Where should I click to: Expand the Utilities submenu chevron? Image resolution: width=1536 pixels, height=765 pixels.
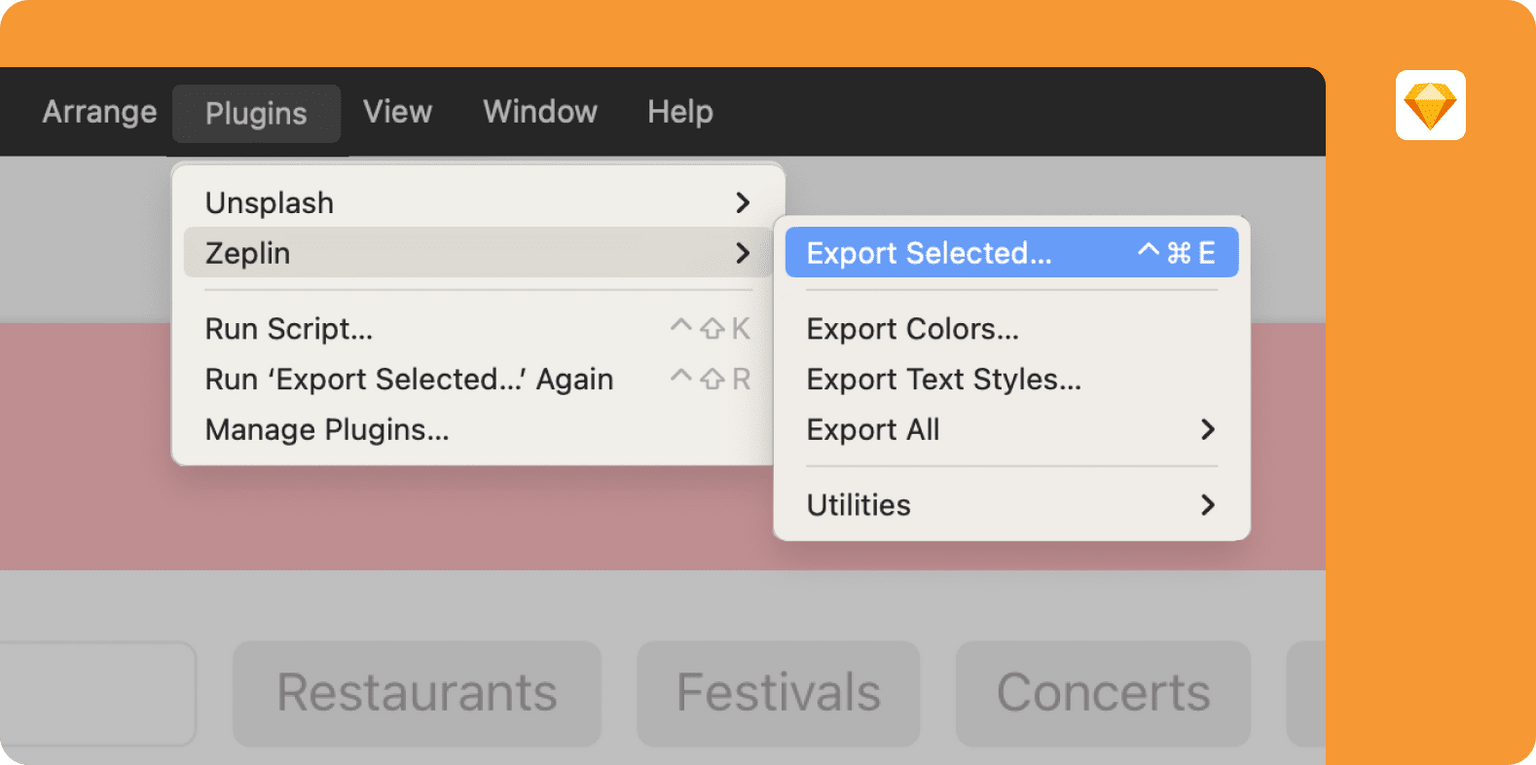(1208, 505)
